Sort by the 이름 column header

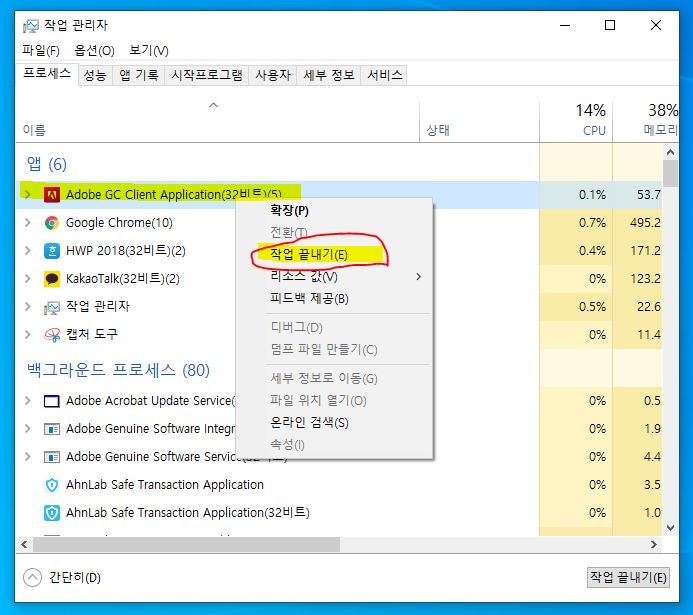(217, 121)
